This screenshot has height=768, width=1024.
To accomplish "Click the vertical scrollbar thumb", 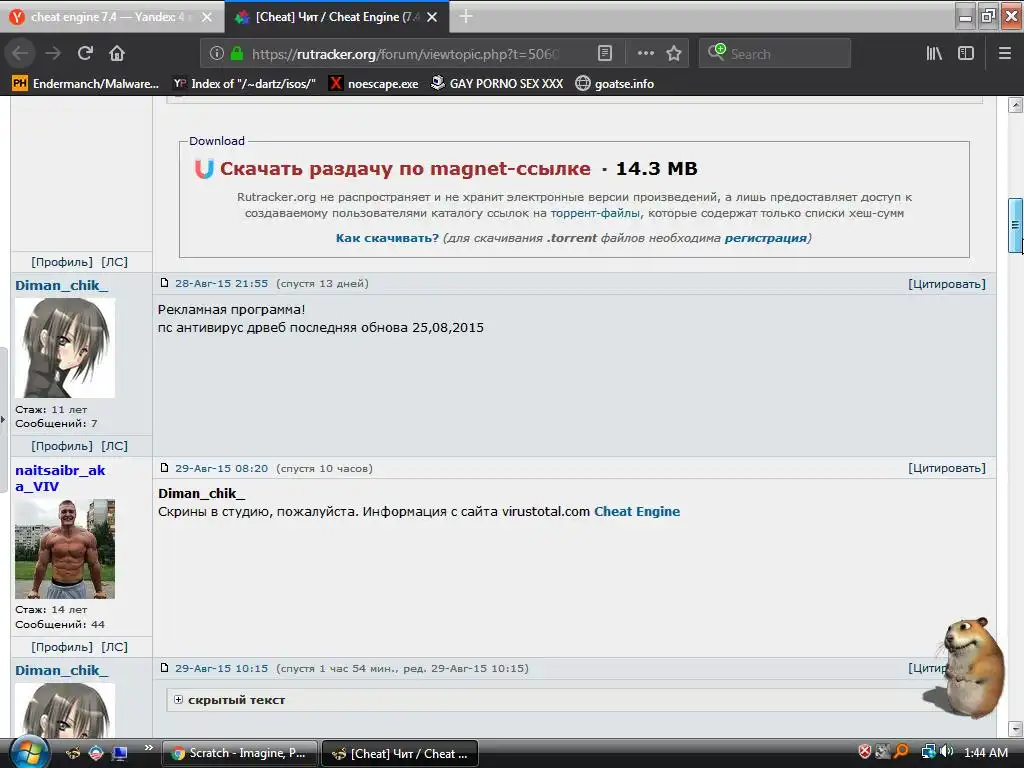I will 1015,225.
